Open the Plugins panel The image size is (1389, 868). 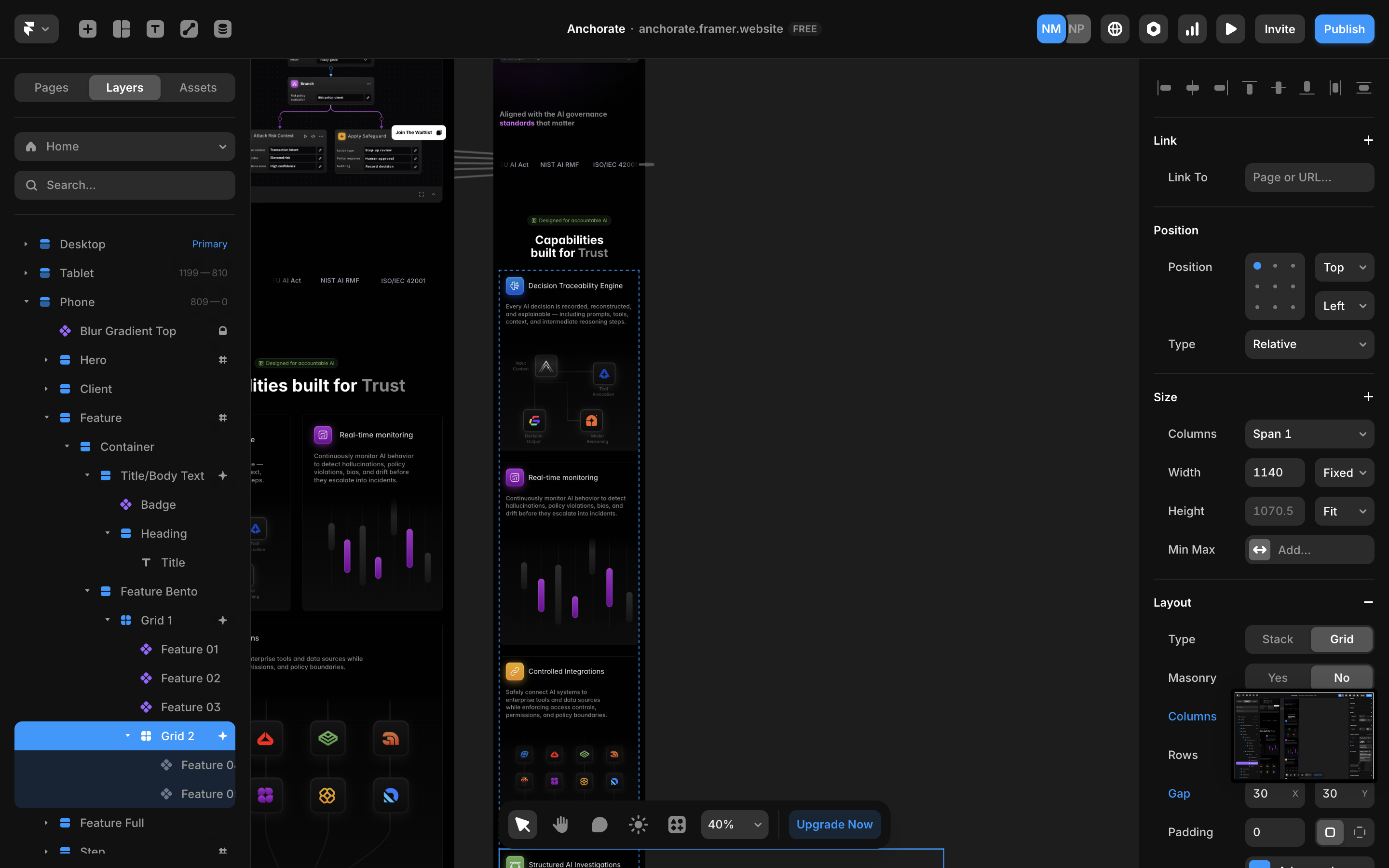[x=1153, y=29]
